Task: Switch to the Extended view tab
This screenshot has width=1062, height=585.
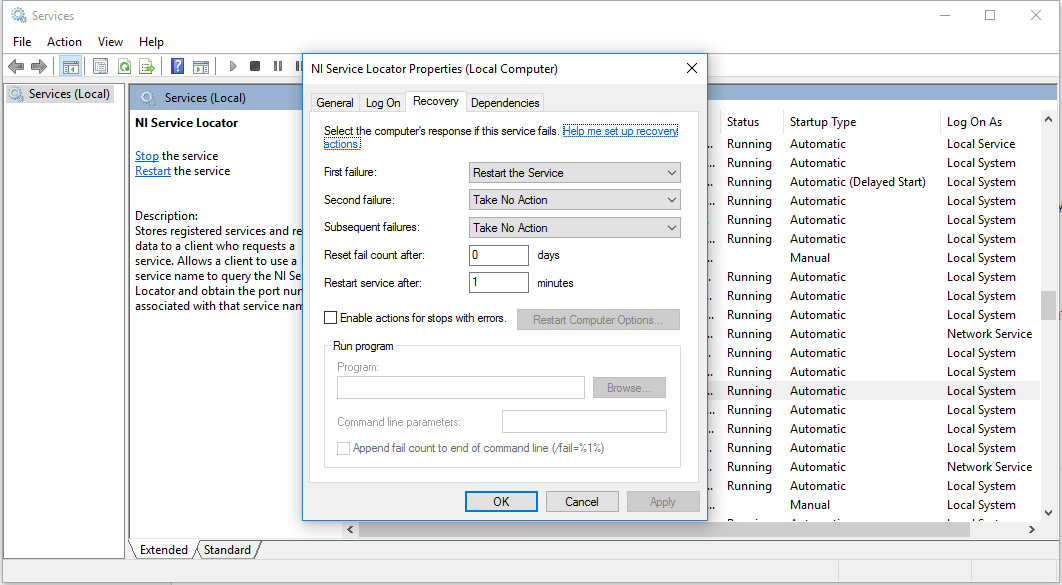Action: (x=163, y=550)
